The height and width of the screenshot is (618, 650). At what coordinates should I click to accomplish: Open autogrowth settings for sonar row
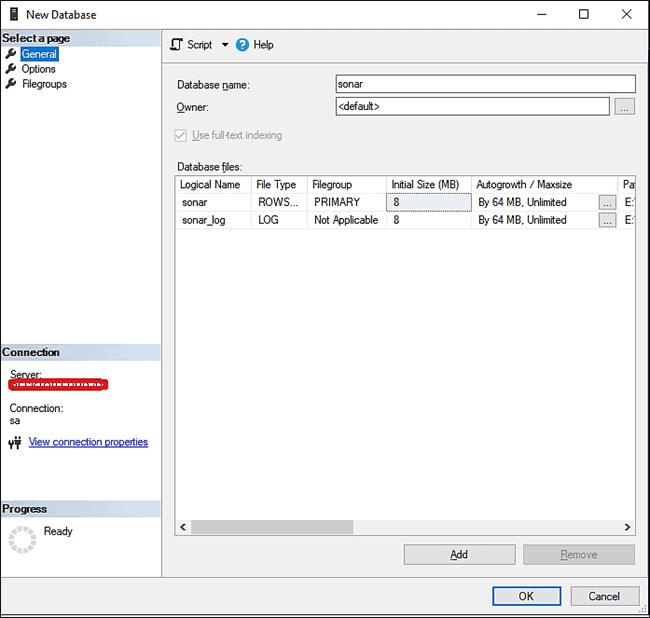pyautogui.click(x=607, y=203)
